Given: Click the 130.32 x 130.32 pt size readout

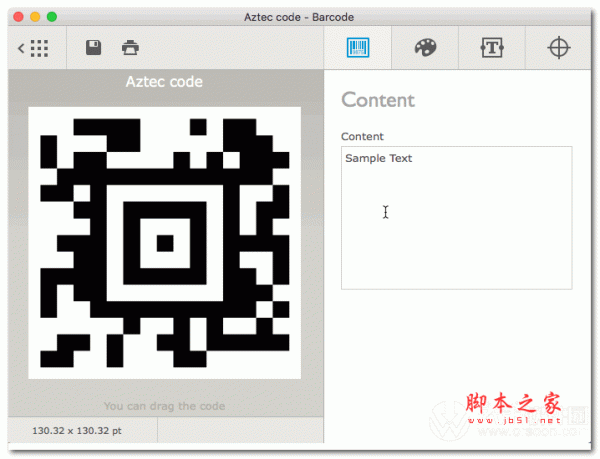Looking at the screenshot, I should pyautogui.click(x=77, y=431).
